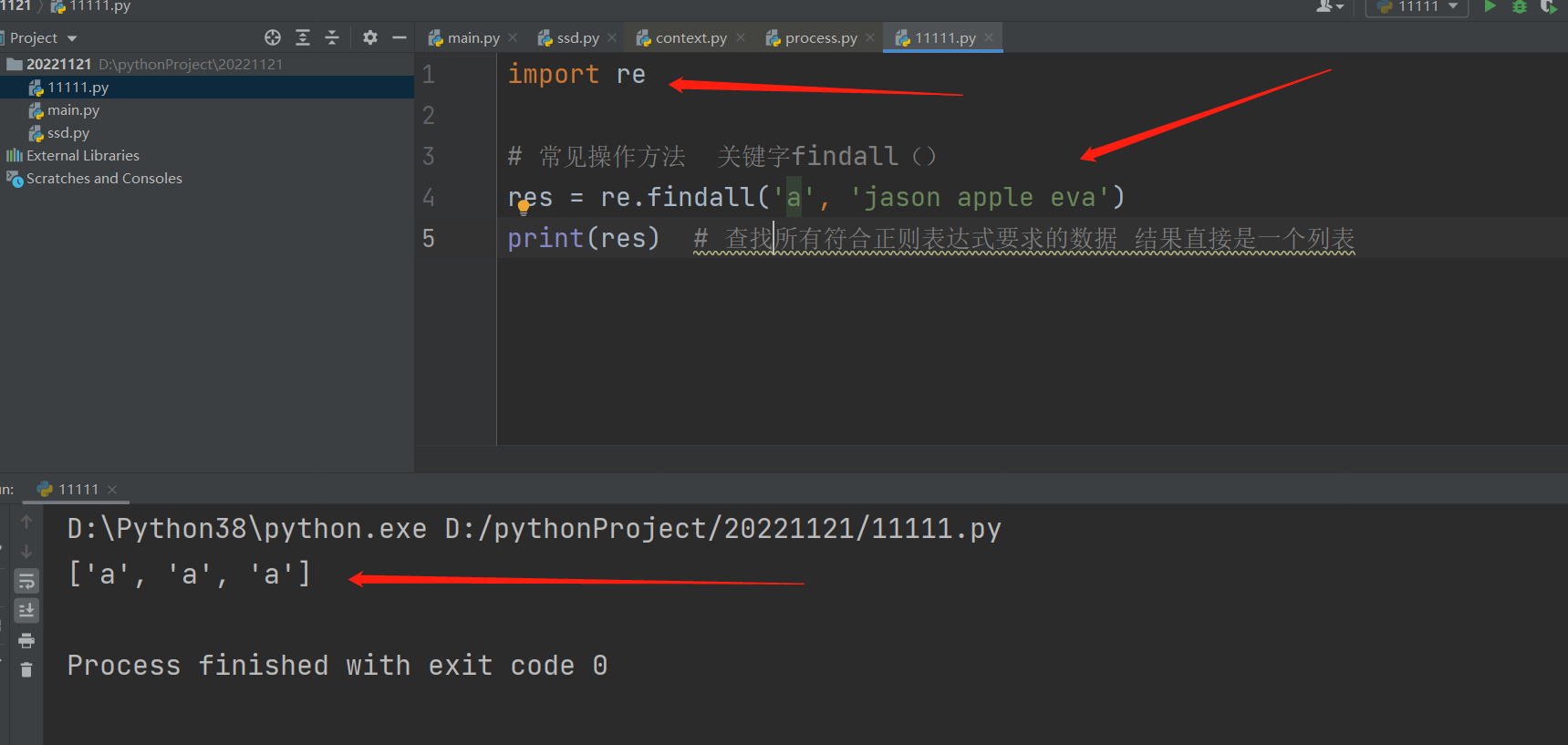This screenshot has height=745, width=1568.
Task: Open the 11111 run configuration dropdown
Action: 1417,6
